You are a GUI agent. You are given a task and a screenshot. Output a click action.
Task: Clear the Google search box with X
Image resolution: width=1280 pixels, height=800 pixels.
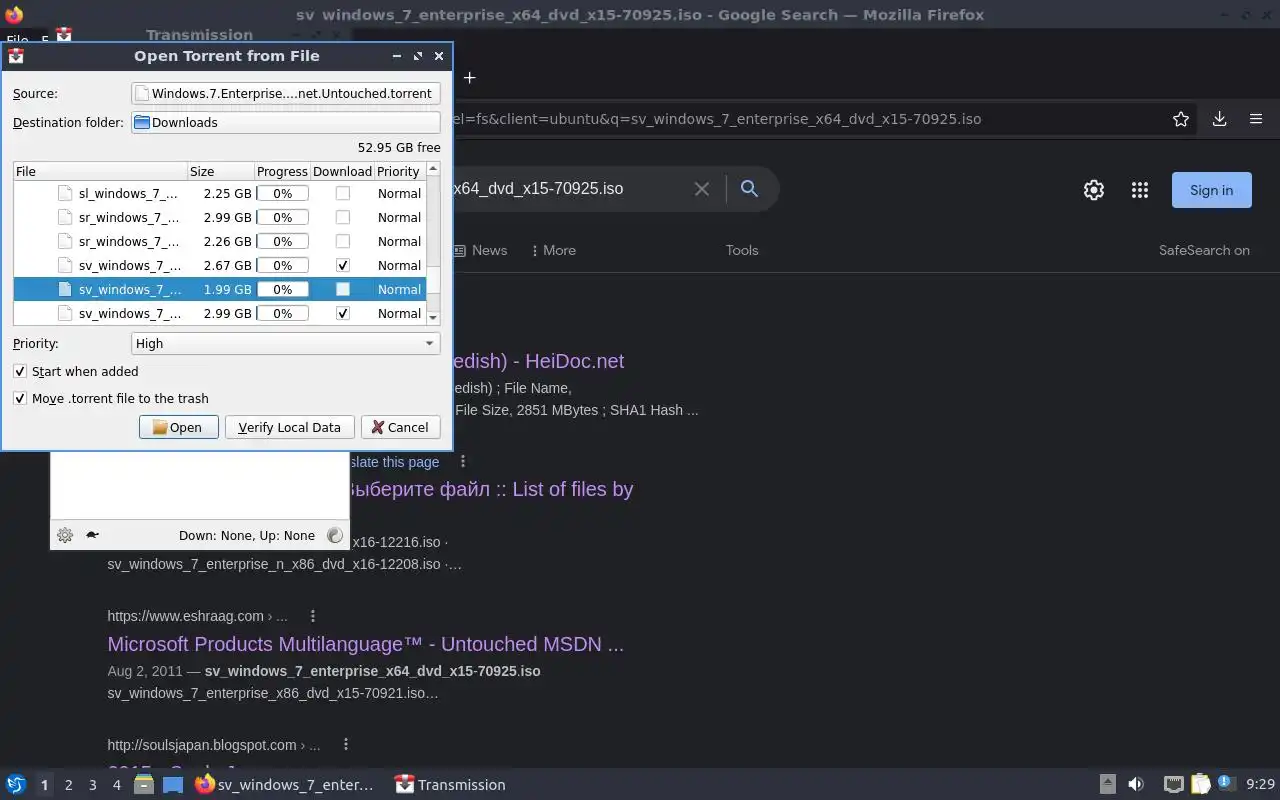[x=702, y=189]
